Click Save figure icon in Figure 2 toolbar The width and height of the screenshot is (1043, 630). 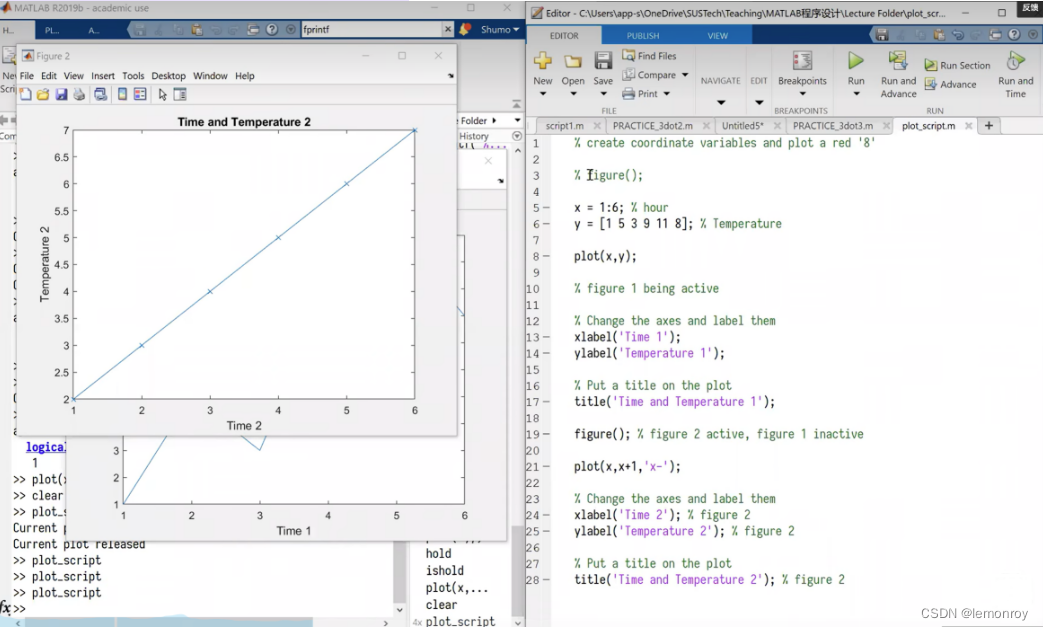tap(61, 94)
